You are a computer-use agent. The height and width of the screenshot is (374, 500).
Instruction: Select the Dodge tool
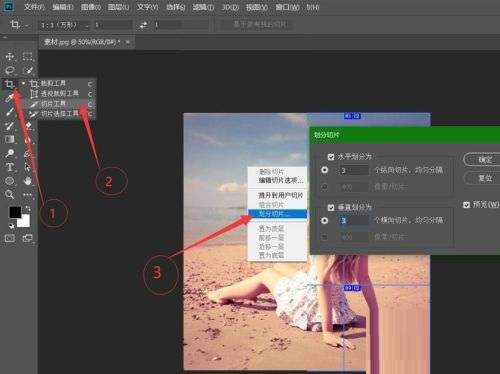[x=9, y=153]
